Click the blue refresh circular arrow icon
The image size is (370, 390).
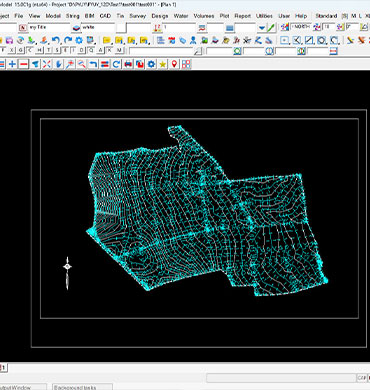[x=116, y=64]
